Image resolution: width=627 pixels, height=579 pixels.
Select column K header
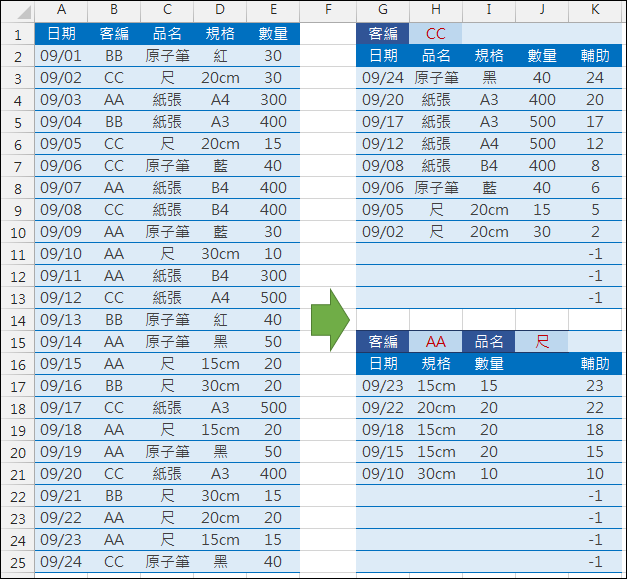[x=595, y=10]
